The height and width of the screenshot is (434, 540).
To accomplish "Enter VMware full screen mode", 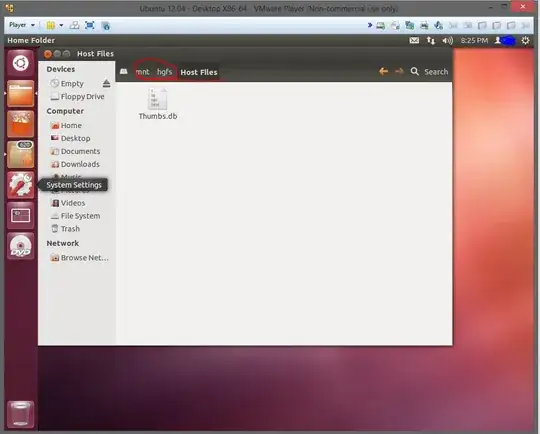I will tap(90, 25).
